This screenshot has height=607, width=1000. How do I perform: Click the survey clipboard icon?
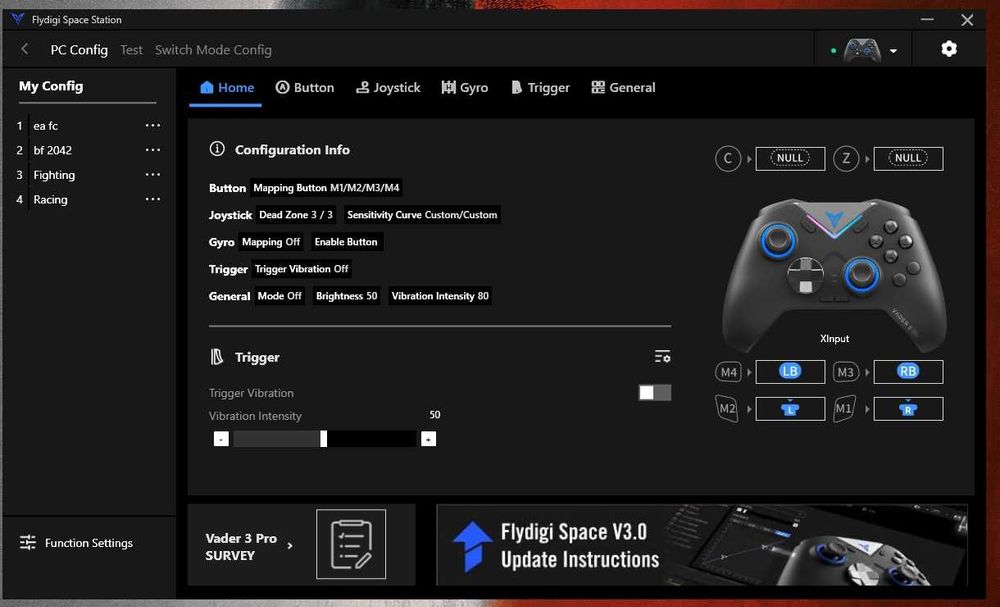point(351,544)
